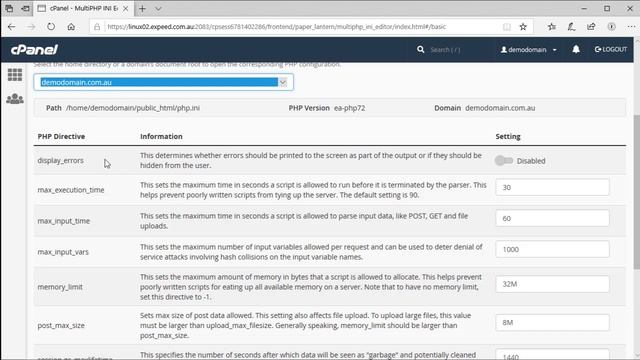Click the extensions icon in browser toolbar
This screenshot has width=640, height=360.
(611, 27)
